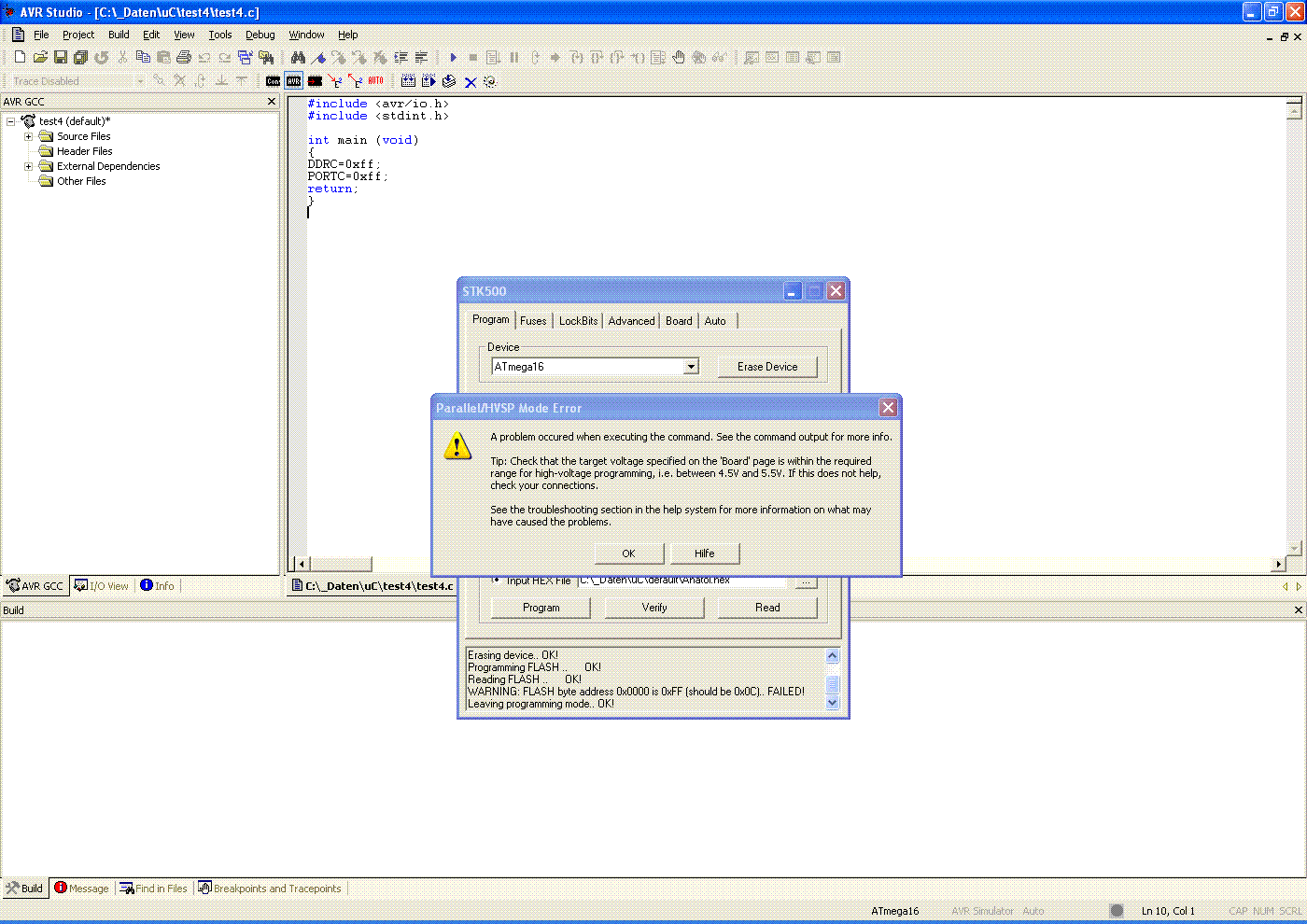This screenshot has height=924, width=1307.
Task: Click the Cut scissors icon
Action: tap(122, 58)
